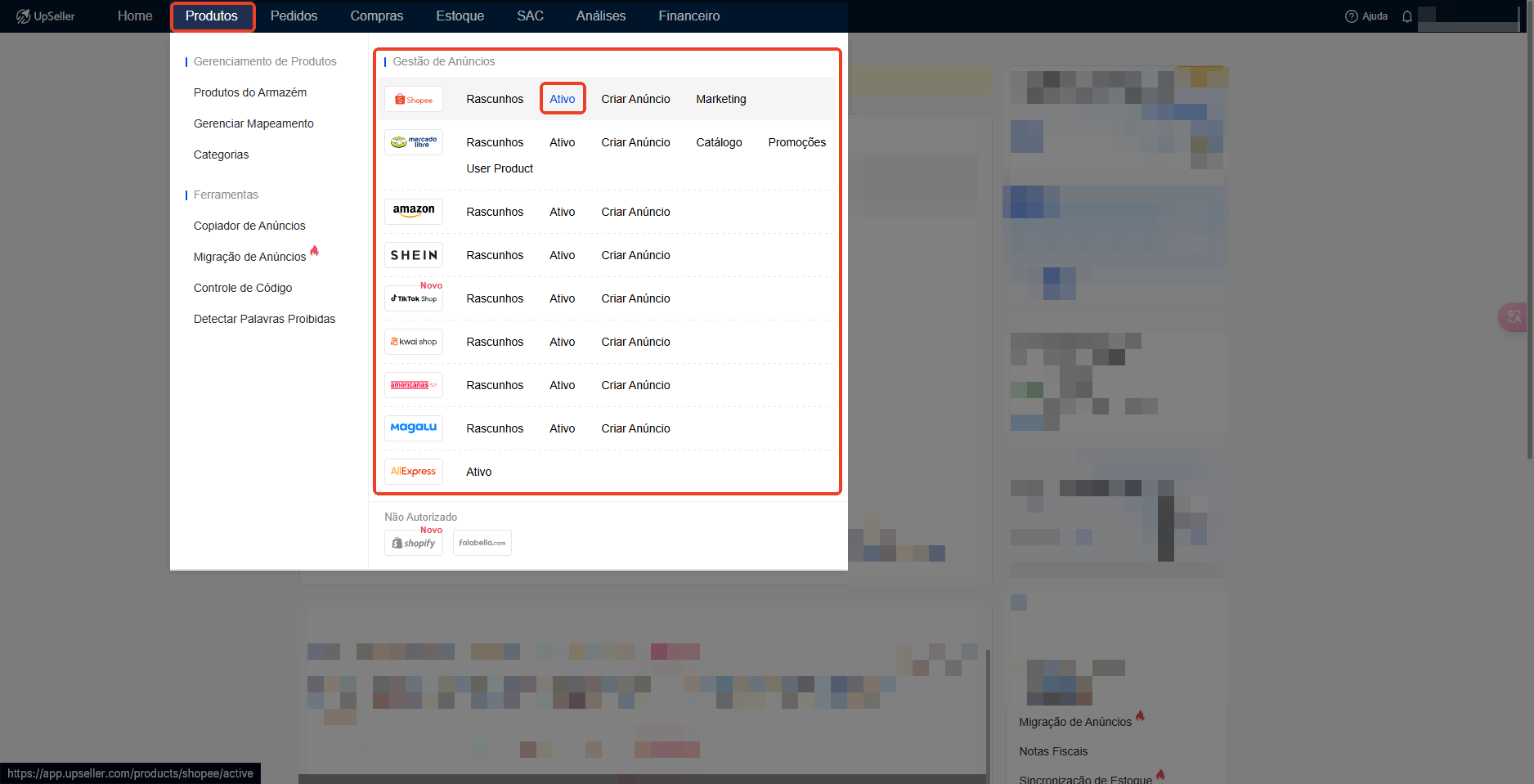The image size is (1534, 784).
Task: Open Gerenciar Mapeamento
Action: pyautogui.click(x=253, y=123)
